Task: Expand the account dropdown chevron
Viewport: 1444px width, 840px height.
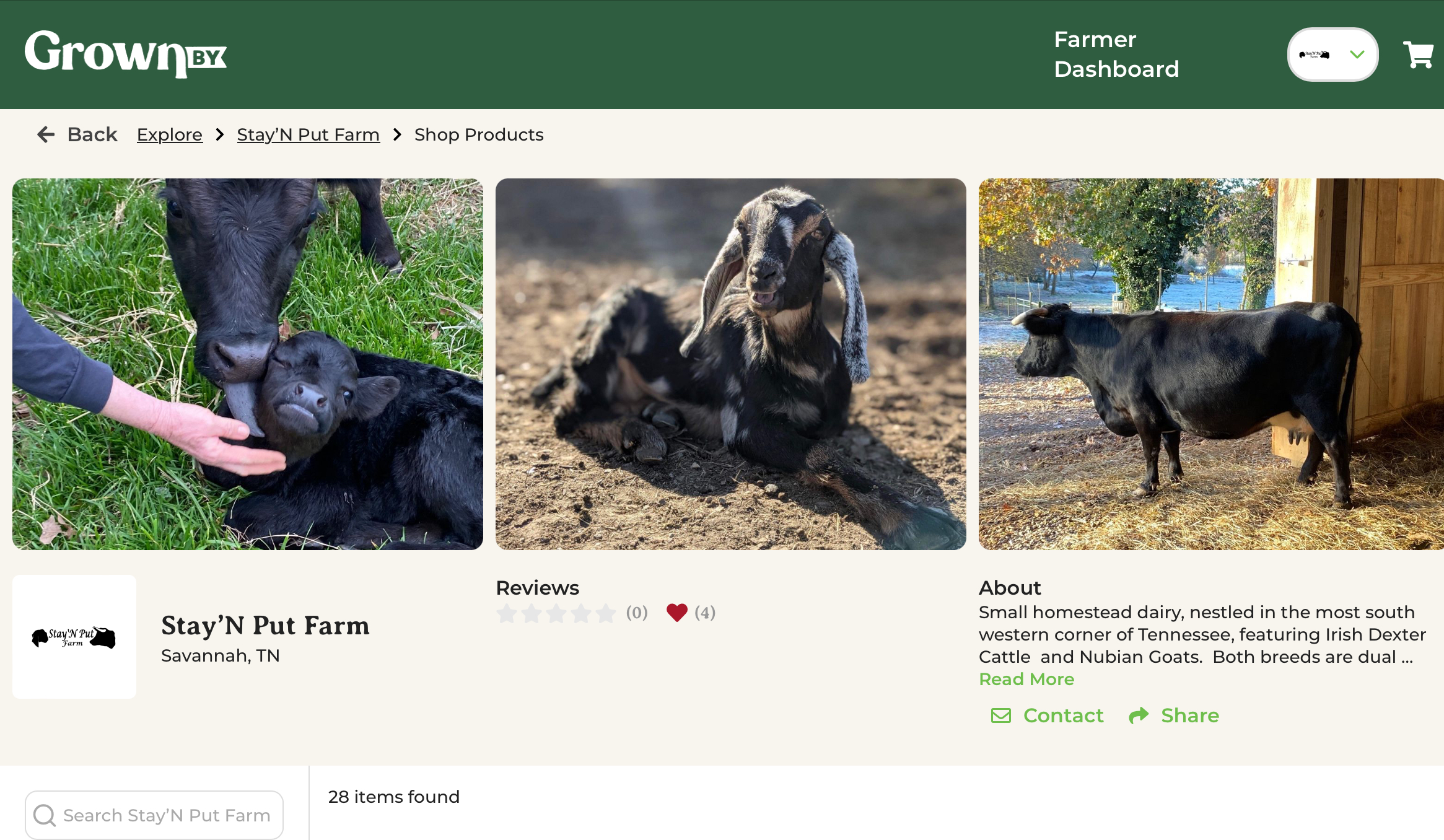Action: click(x=1357, y=55)
